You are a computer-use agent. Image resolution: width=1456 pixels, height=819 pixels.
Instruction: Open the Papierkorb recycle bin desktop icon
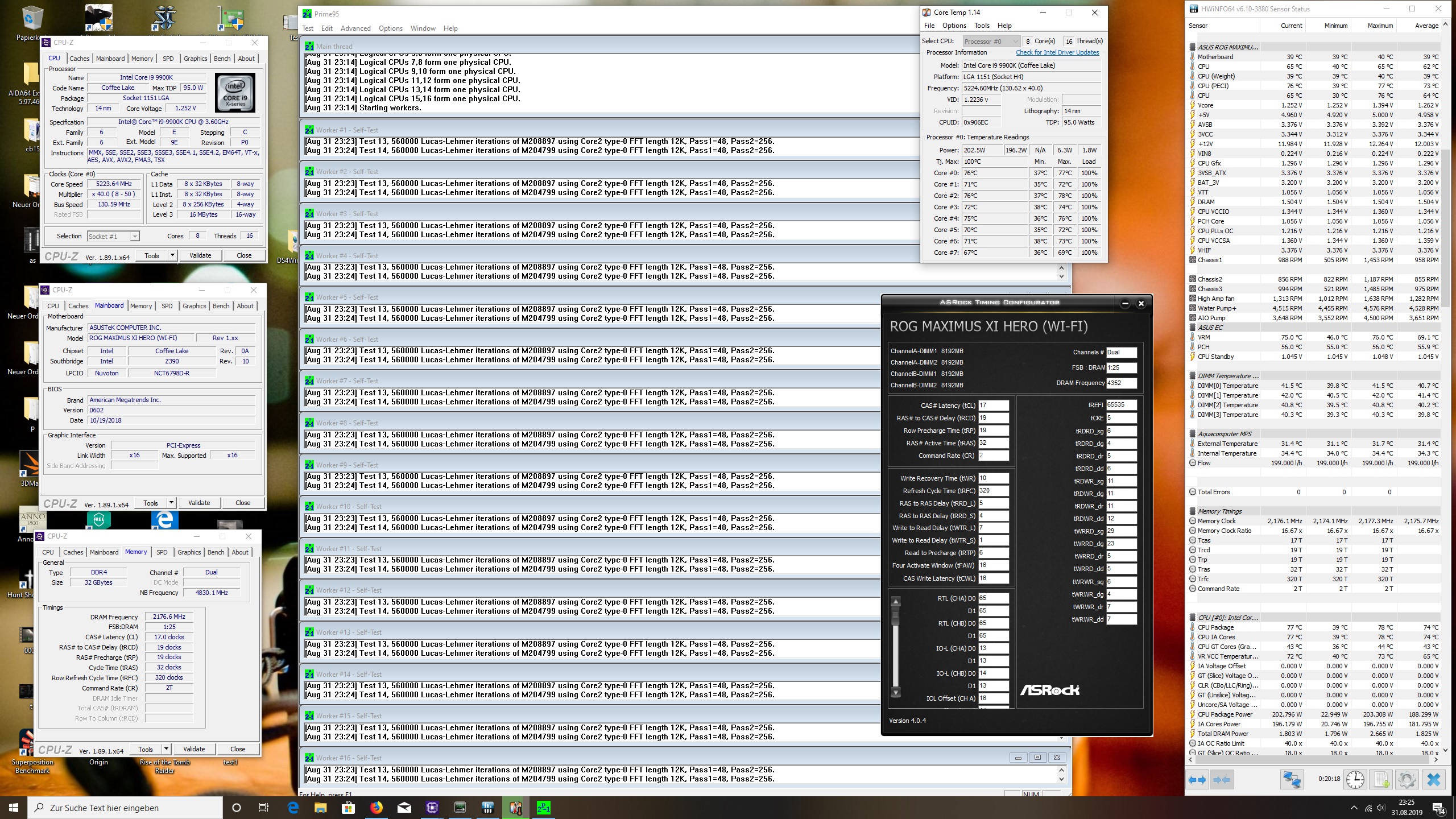[x=31, y=24]
